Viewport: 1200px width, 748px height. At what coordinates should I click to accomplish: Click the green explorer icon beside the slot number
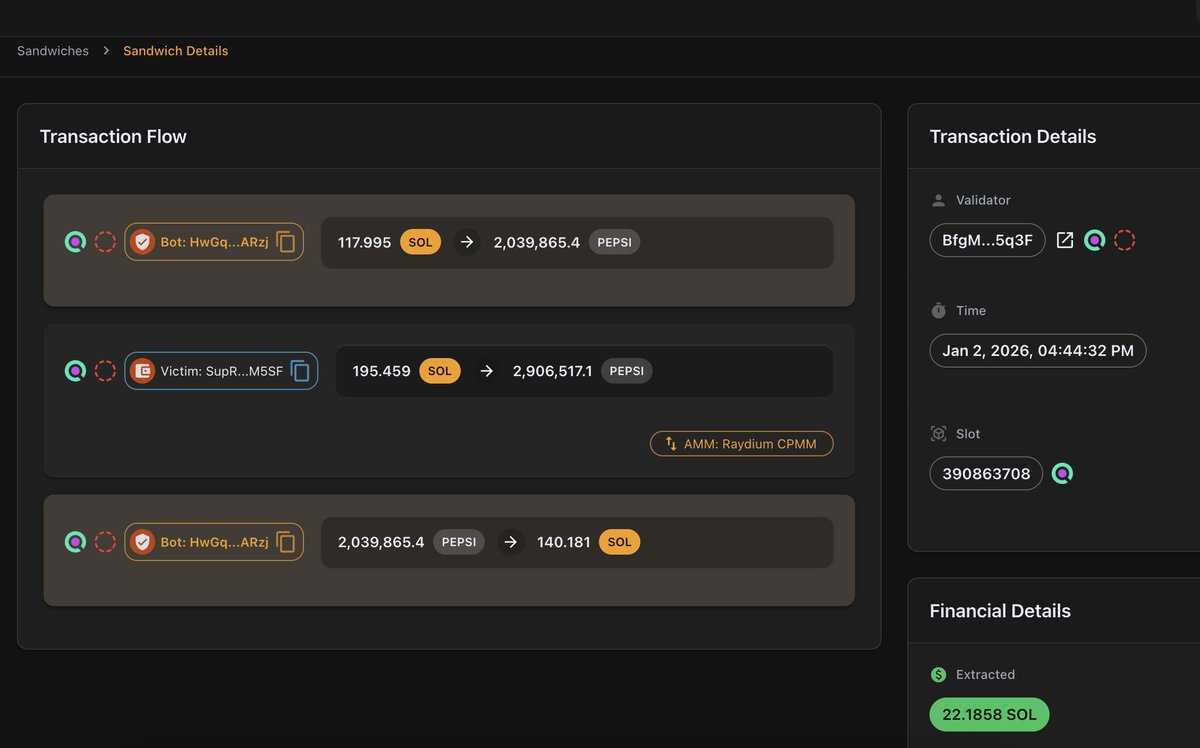click(x=1063, y=474)
